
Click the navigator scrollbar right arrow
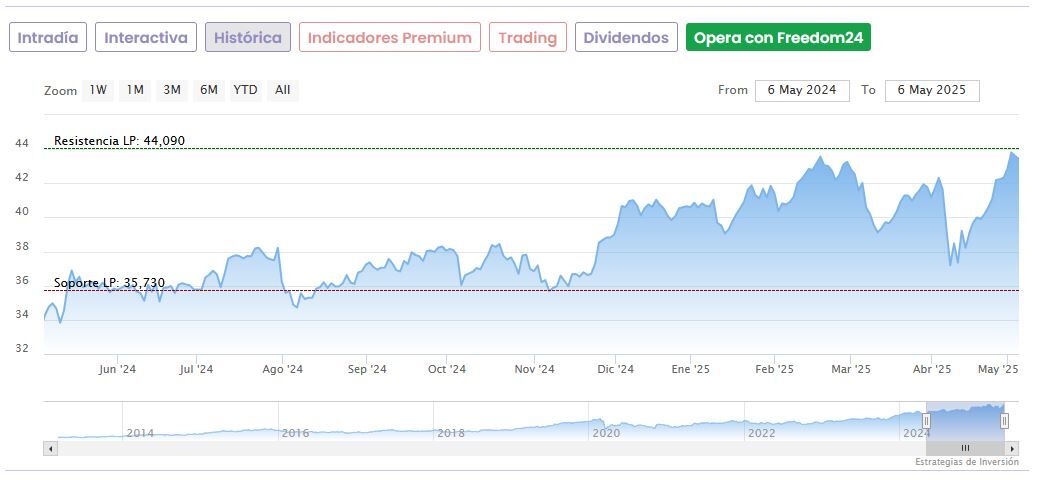click(1013, 449)
